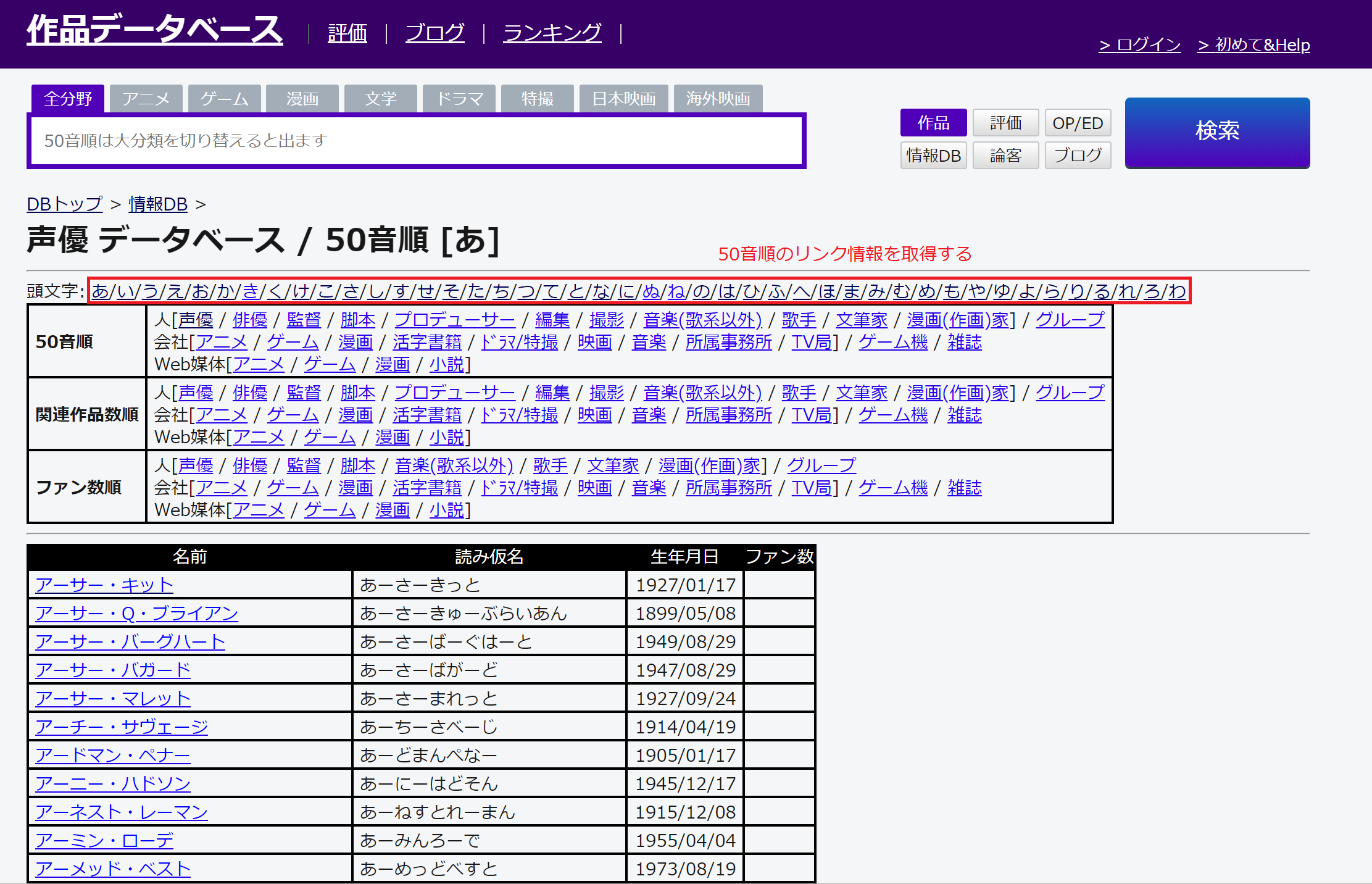Choose initial letter ま in 頭文字 row
The height and width of the screenshot is (884, 1372).
point(852,291)
